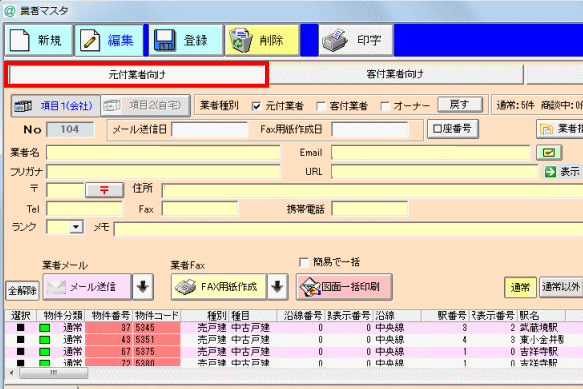Click the green arrow 表示 URL button

click(x=563, y=172)
